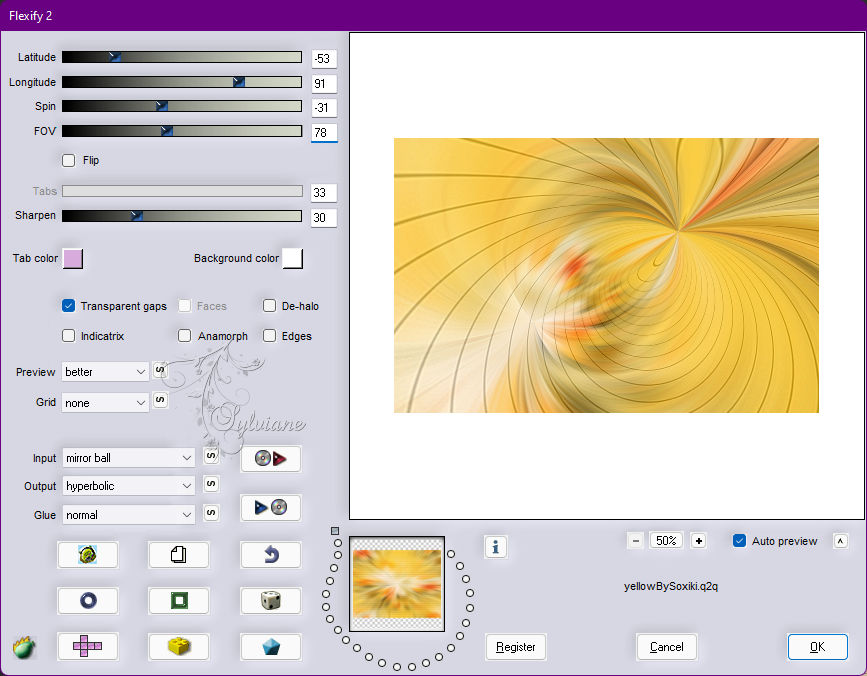Click the Latitude slider track
This screenshot has height=676, width=867.
pos(182,57)
